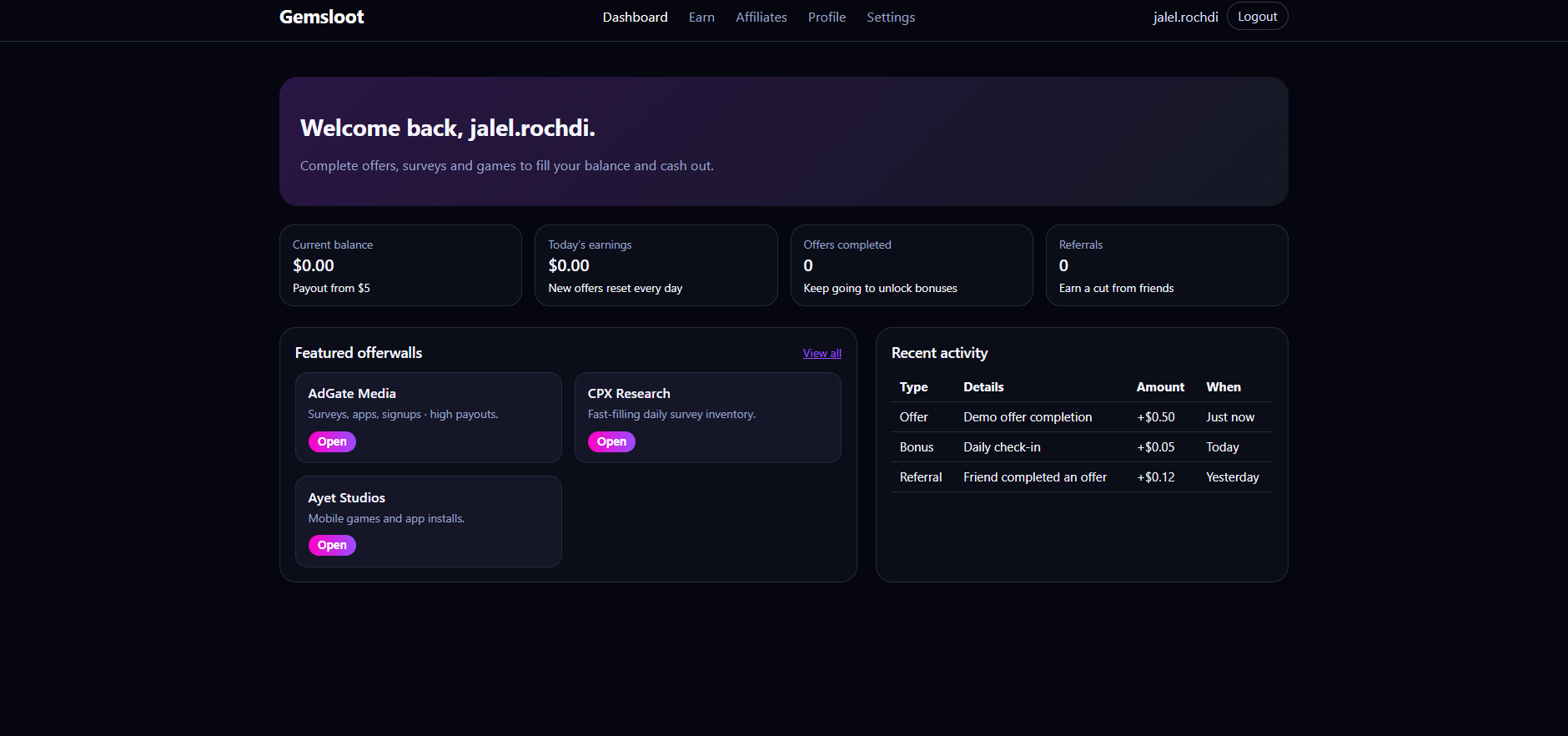This screenshot has height=736, width=1568.
Task: Open Settings from the top nav
Action: click(x=891, y=17)
